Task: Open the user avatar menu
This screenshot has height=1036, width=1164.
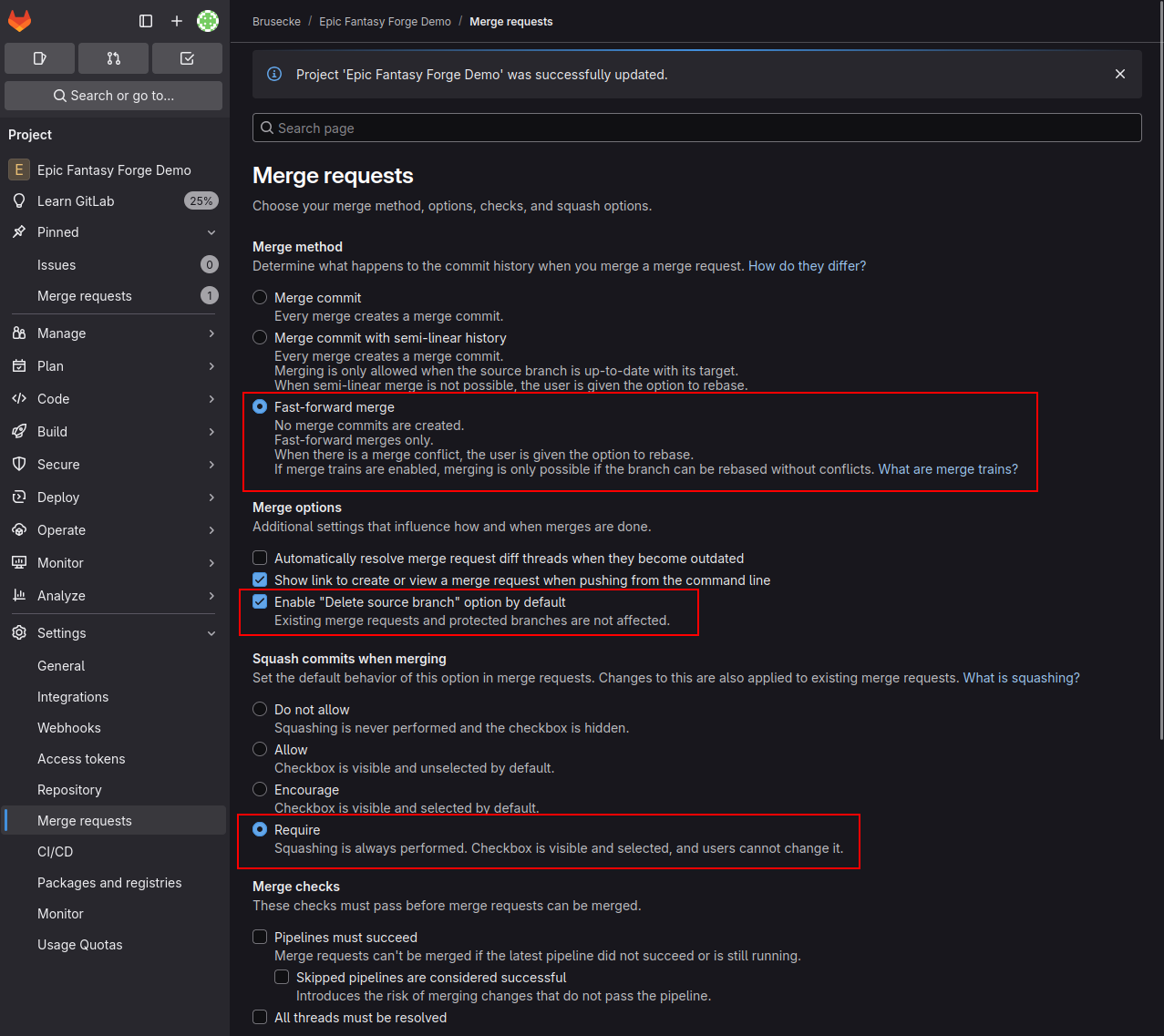Action: pos(208,20)
